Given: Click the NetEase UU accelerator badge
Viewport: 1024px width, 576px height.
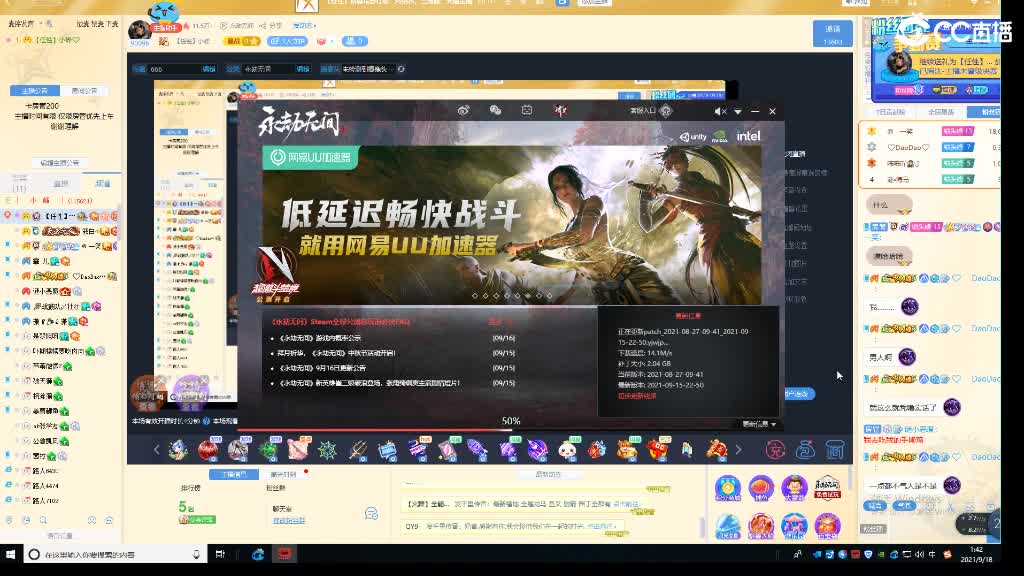Looking at the screenshot, I should tap(311, 157).
